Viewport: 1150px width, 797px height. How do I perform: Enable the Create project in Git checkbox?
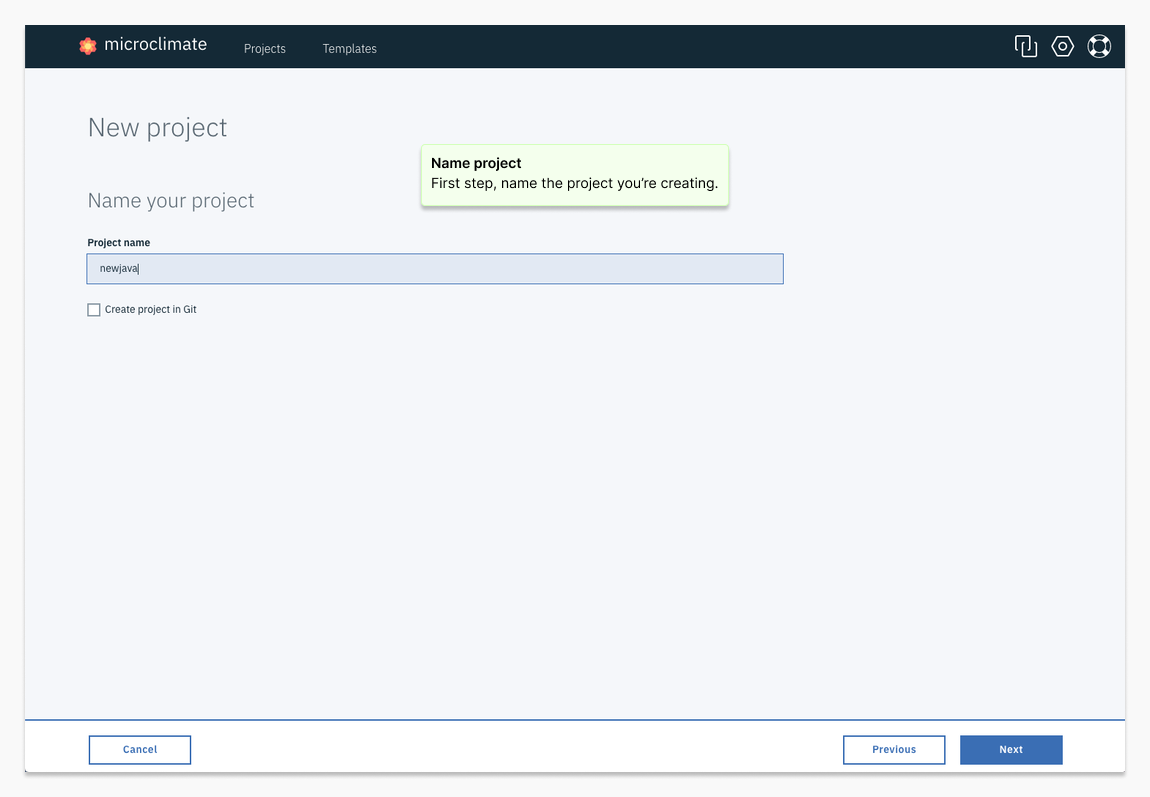94,310
